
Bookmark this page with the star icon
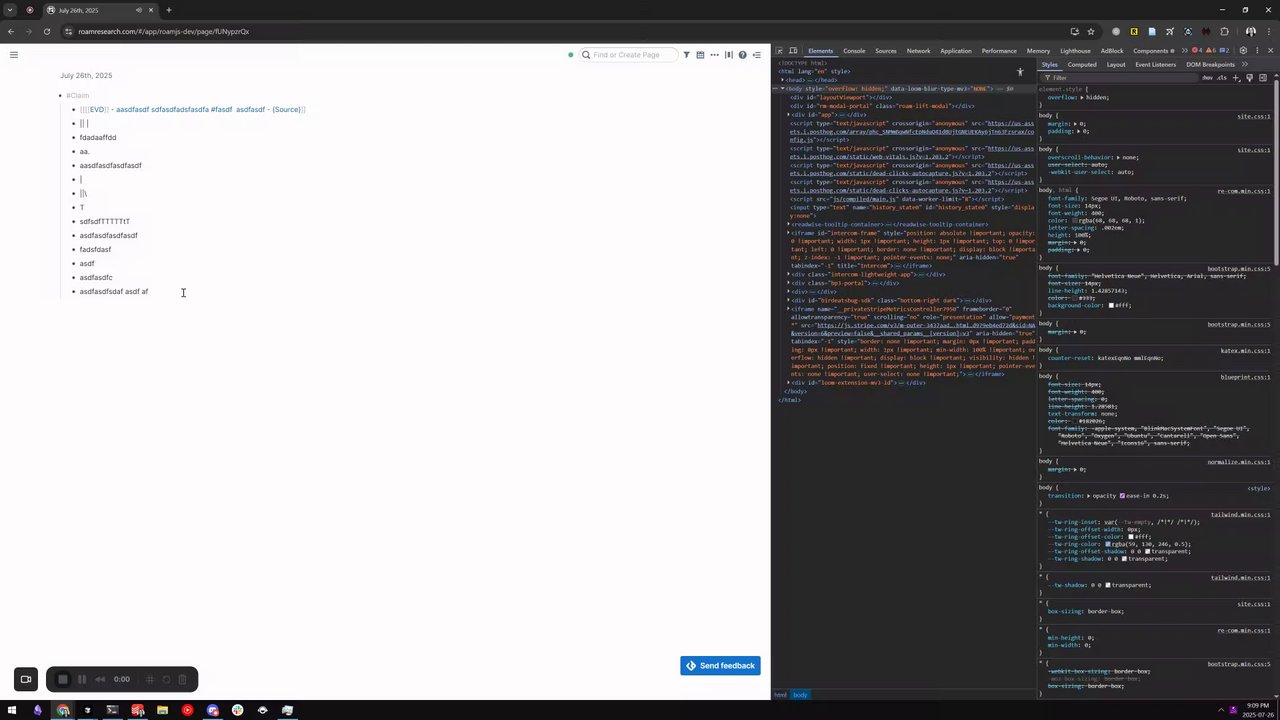click(1091, 31)
